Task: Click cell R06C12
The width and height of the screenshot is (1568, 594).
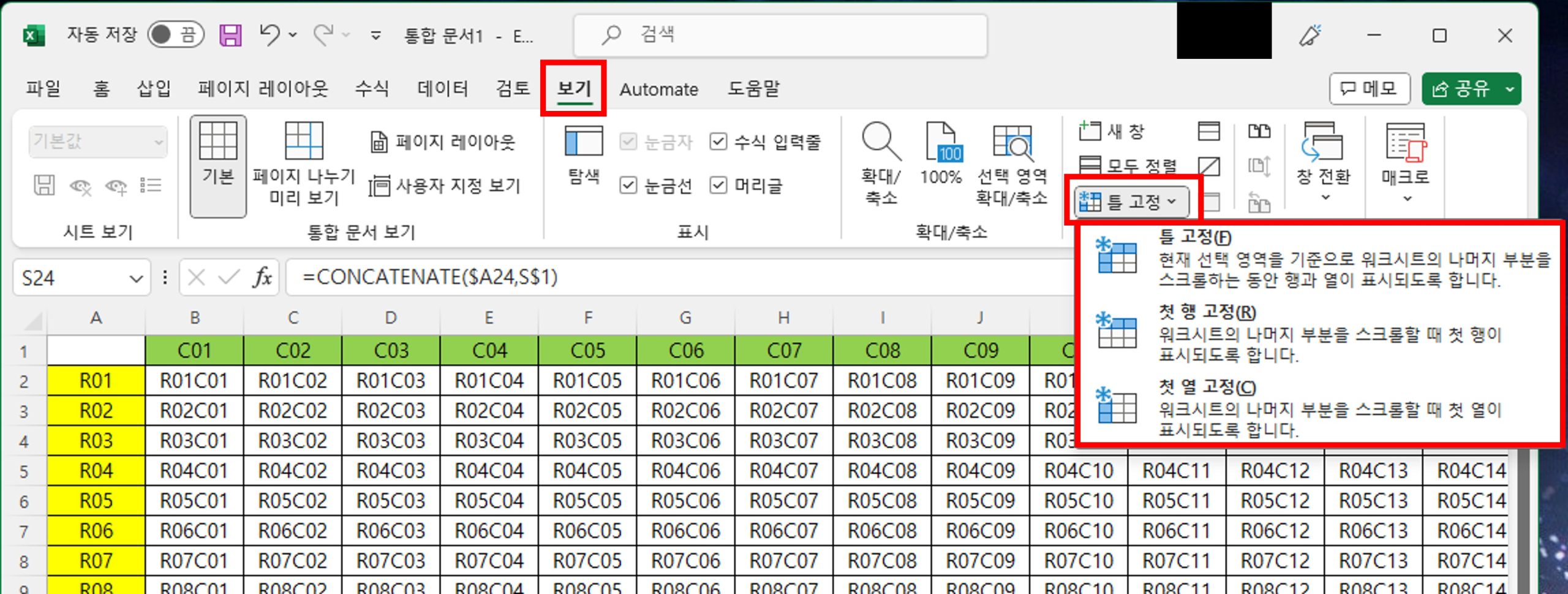Action: click(x=1275, y=531)
